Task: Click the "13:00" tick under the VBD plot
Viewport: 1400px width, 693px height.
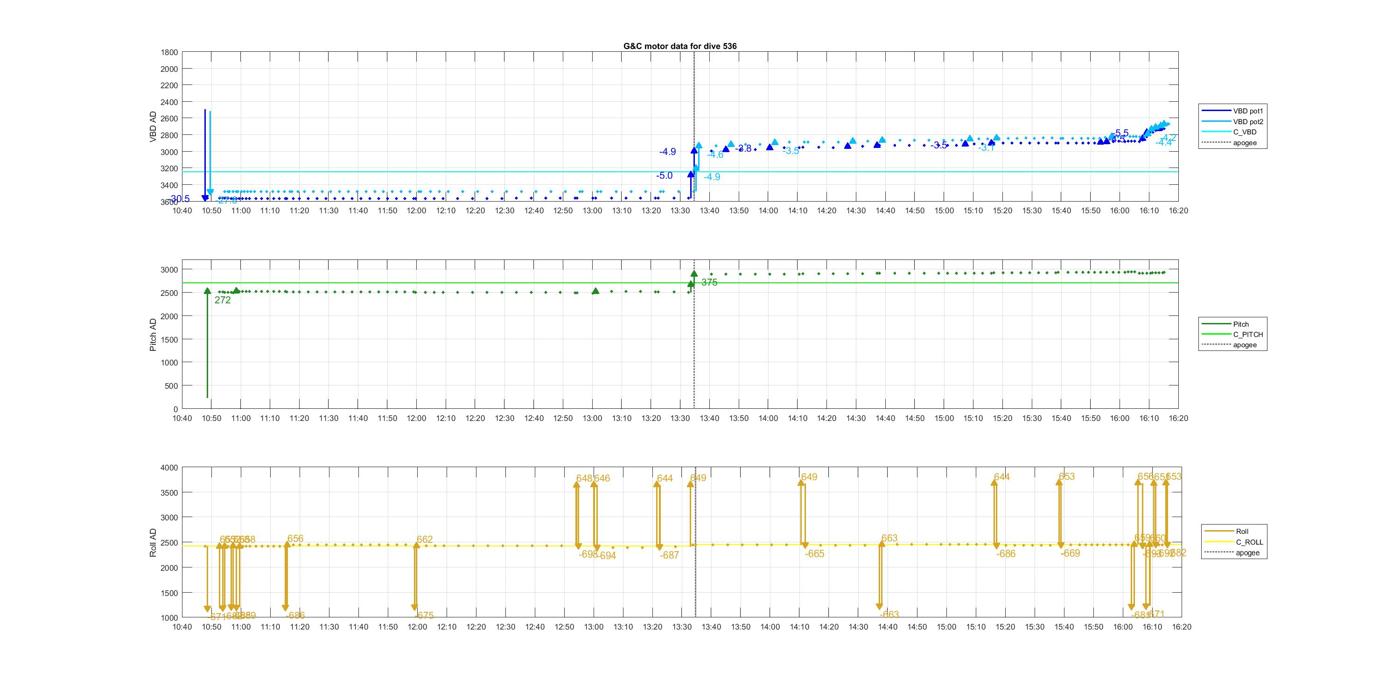Action: coord(593,211)
